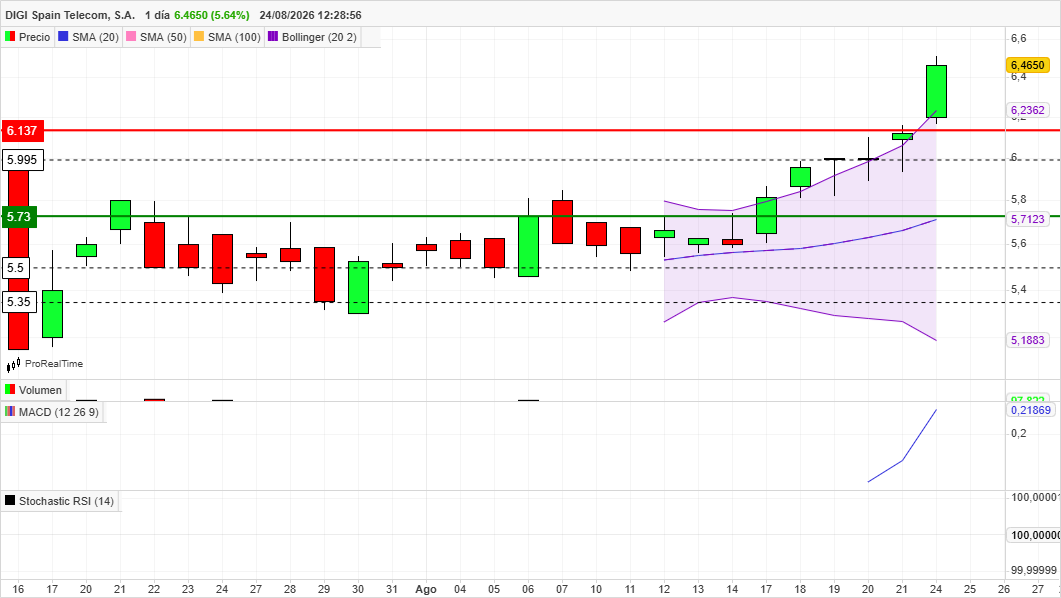Click the Bollinger purple legend icon
The image size is (1061, 598).
coord(273,37)
